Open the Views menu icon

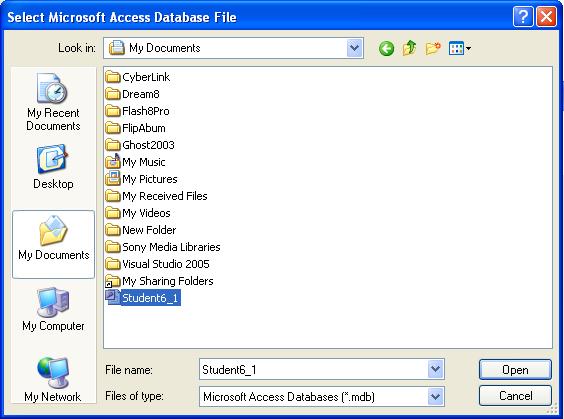[460, 48]
